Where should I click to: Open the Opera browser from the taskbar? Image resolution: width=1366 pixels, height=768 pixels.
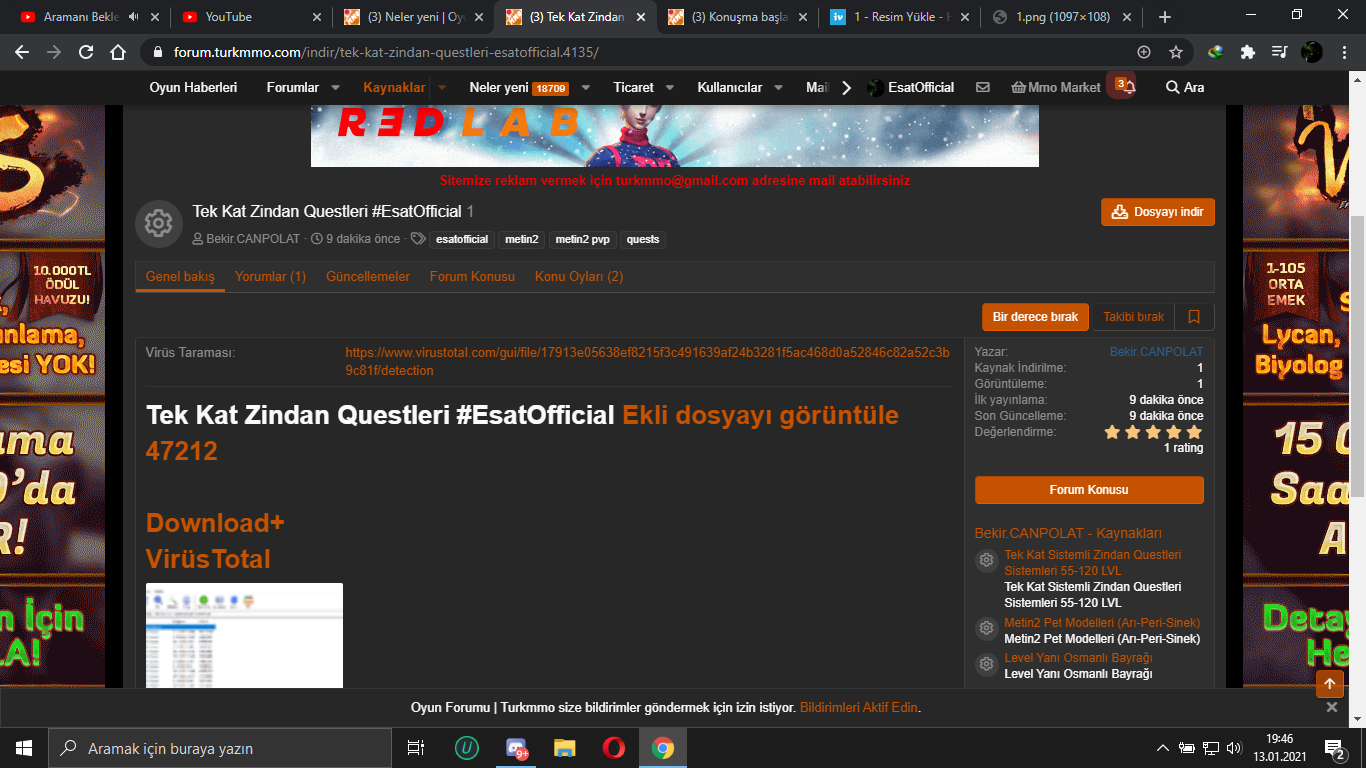[614, 748]
